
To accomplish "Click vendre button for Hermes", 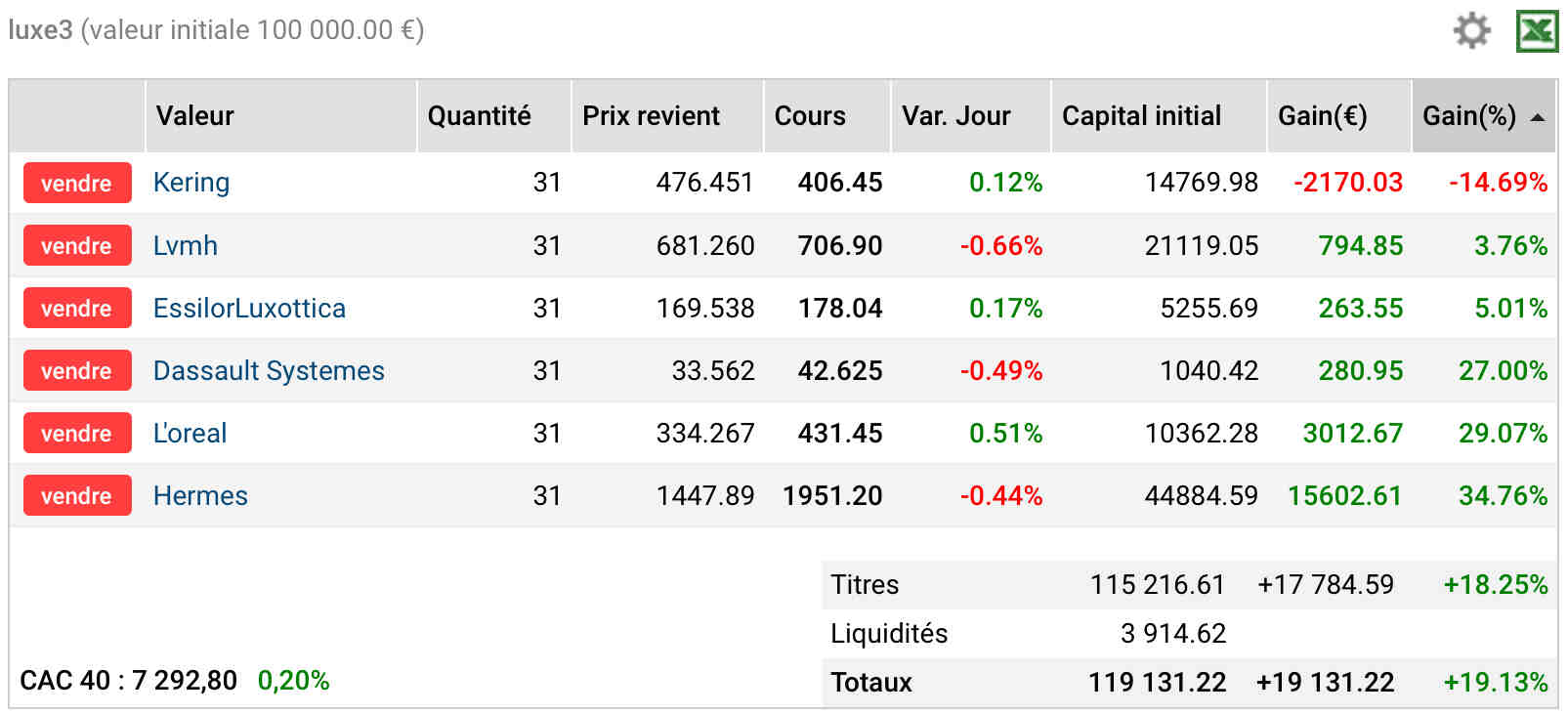I will coord(77,495).
